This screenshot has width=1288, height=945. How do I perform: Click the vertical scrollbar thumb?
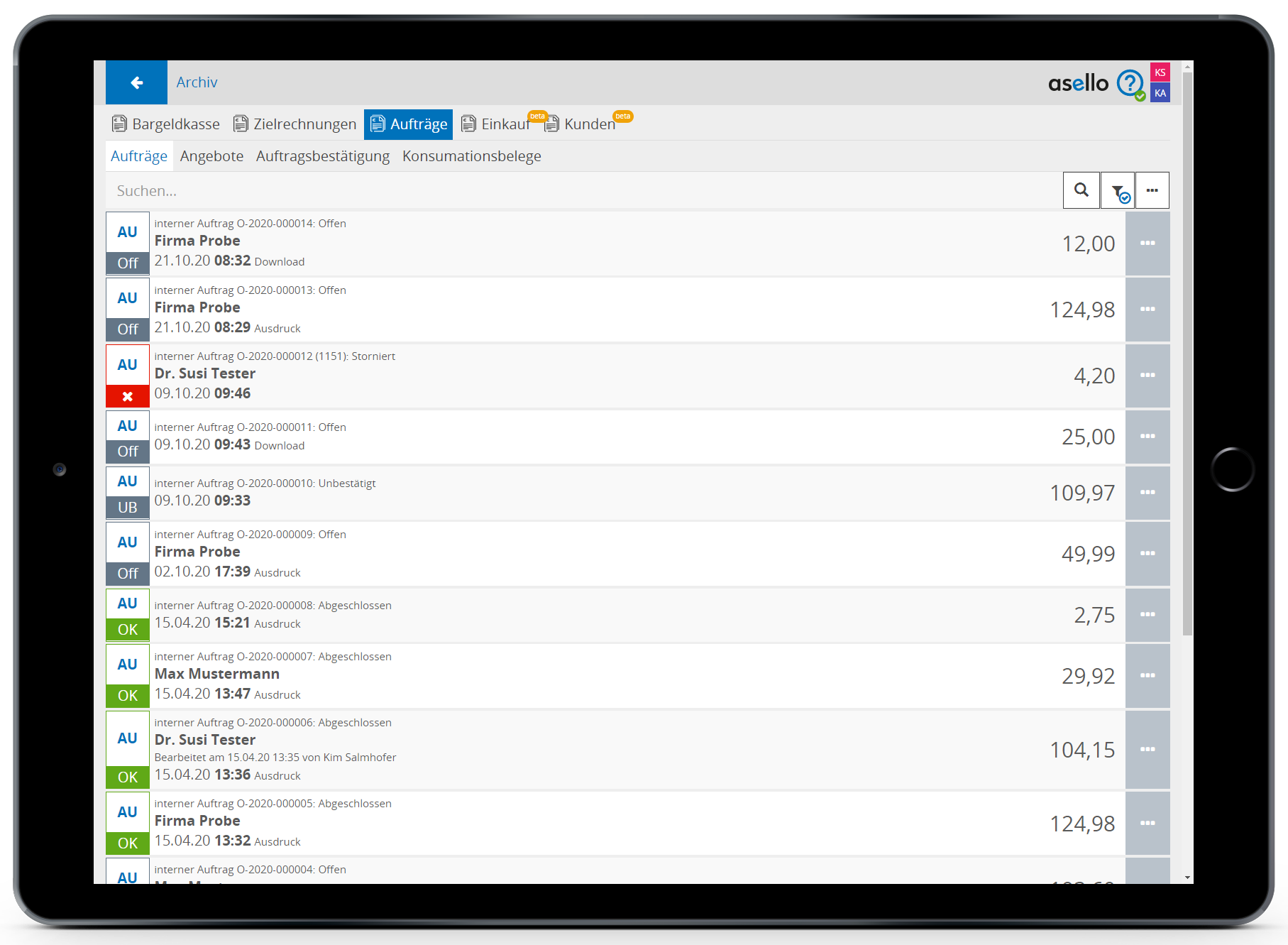(1187, 355)
